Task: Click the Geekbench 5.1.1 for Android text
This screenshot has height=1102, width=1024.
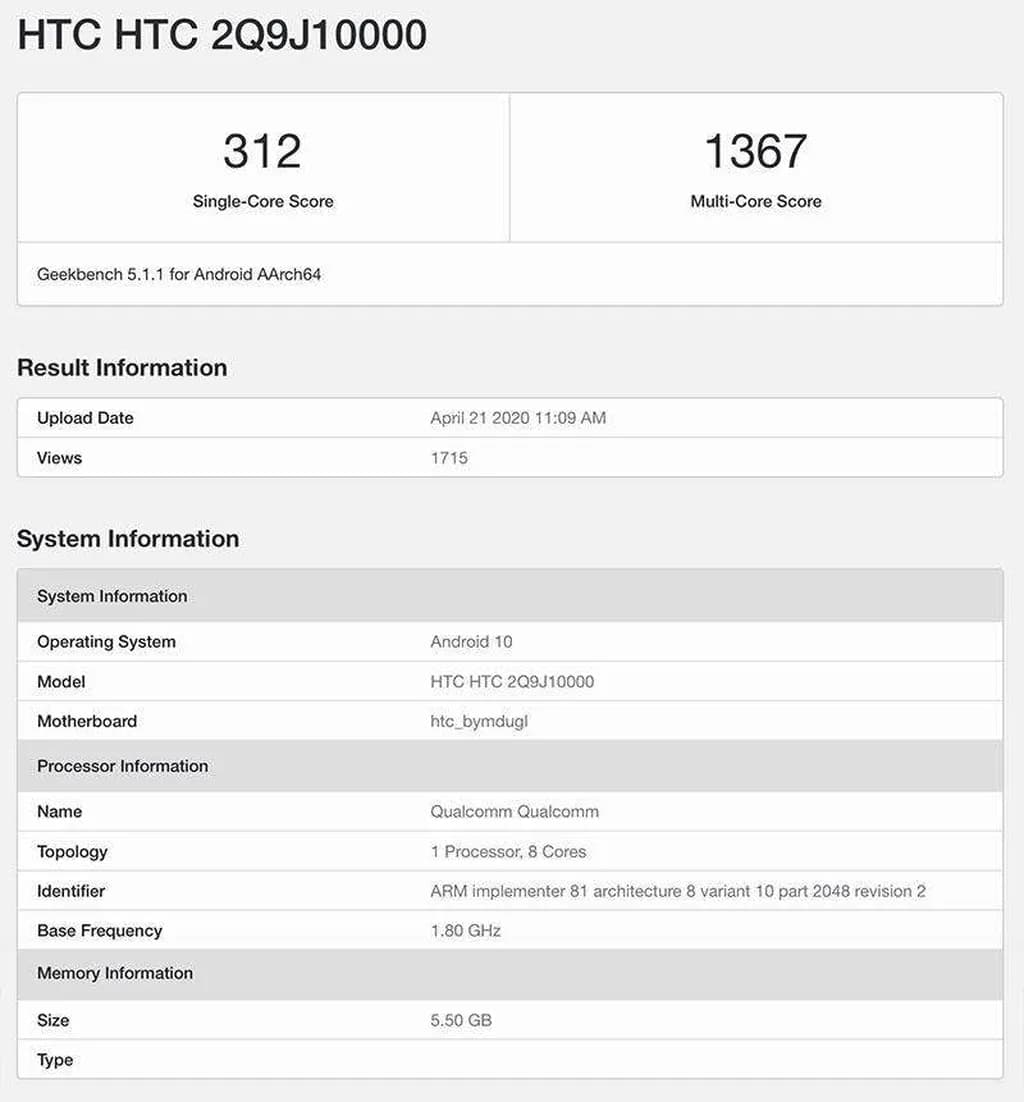Action: point(179,274)
